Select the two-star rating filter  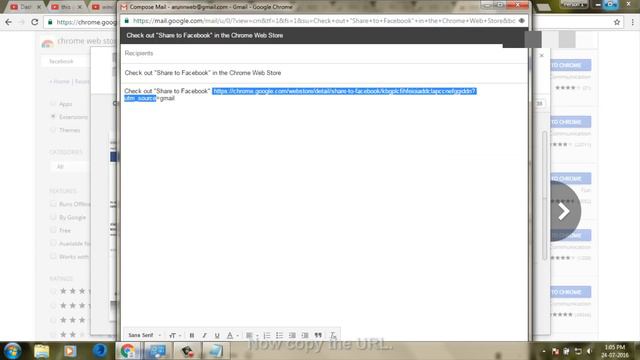pos(53,335)
